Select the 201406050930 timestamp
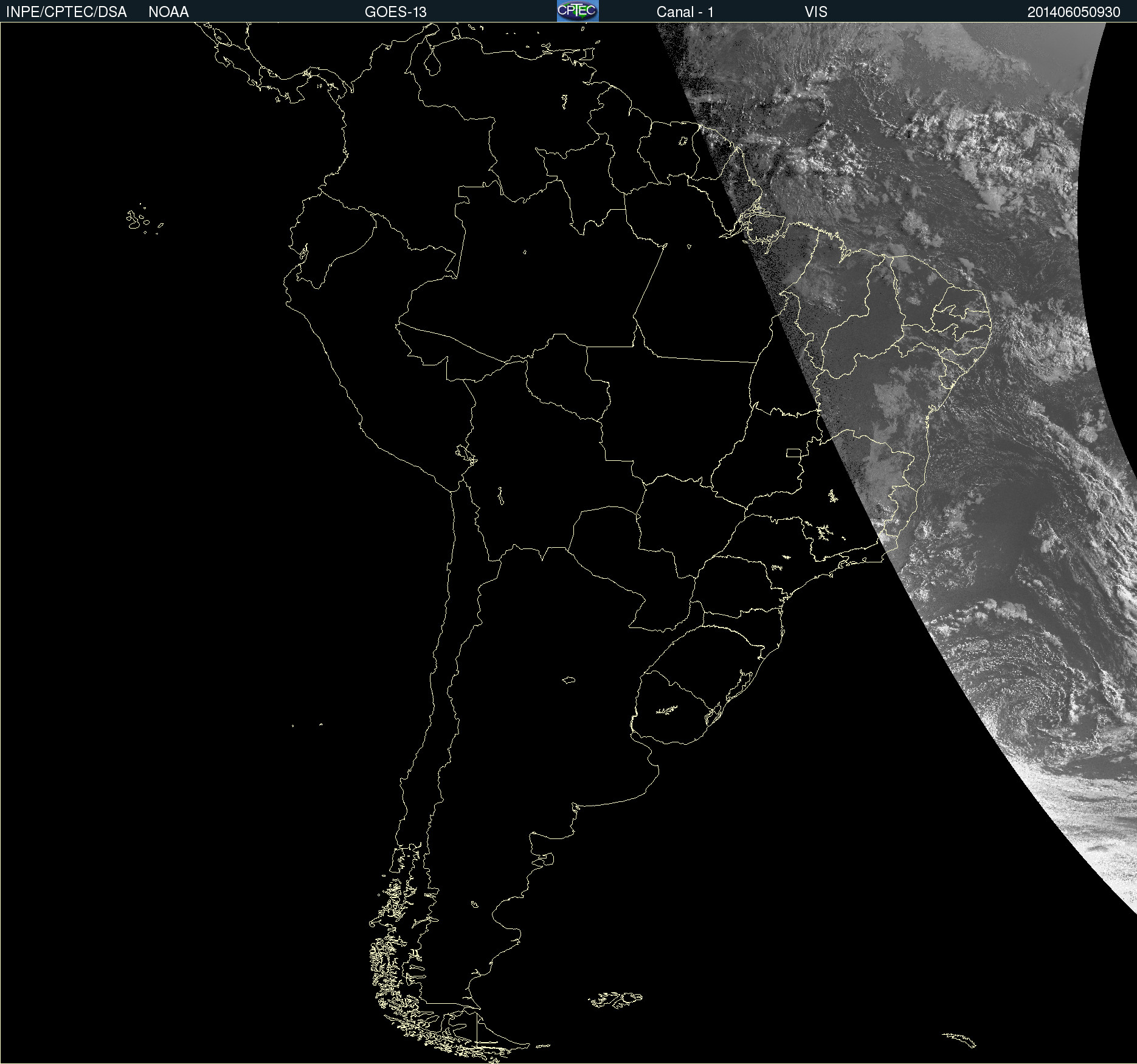This screenshot has width=1137, height=1064. [x=1074, y=12]
